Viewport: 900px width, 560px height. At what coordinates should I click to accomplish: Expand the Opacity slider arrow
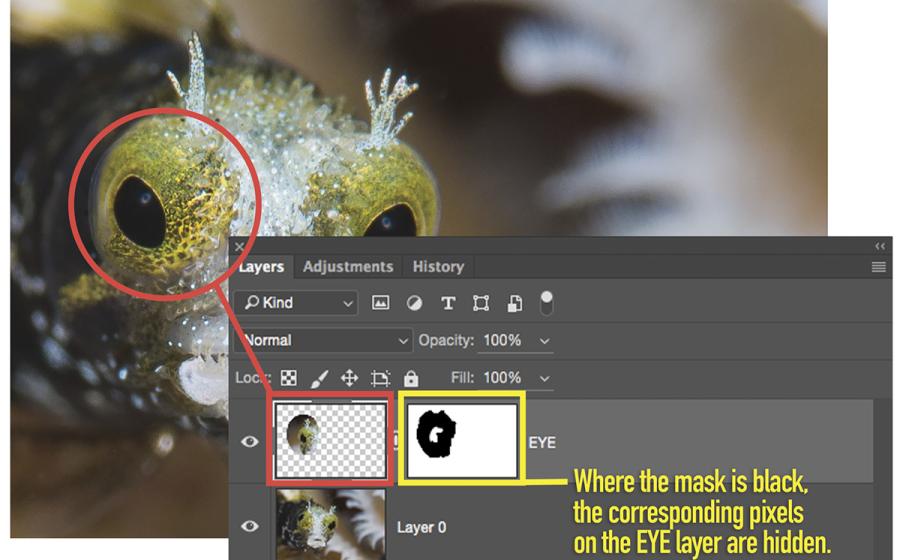545,341
